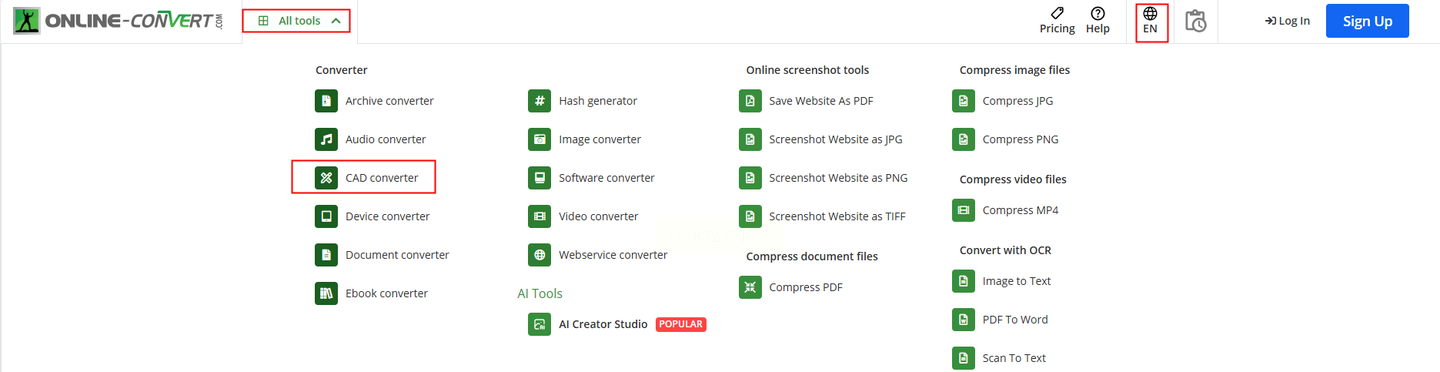Click the AI Creator Studio icon
1440x372 pixels.
[x=540, y=324]
